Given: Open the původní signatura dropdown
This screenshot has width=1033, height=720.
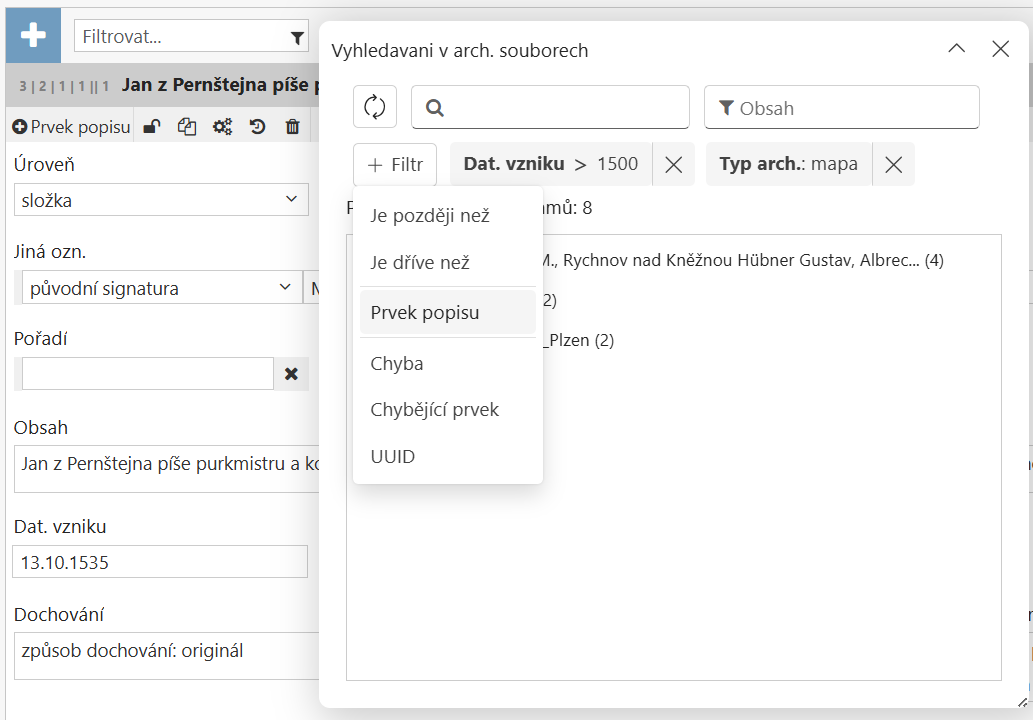Looking at the screenshot, I should 160,288.
